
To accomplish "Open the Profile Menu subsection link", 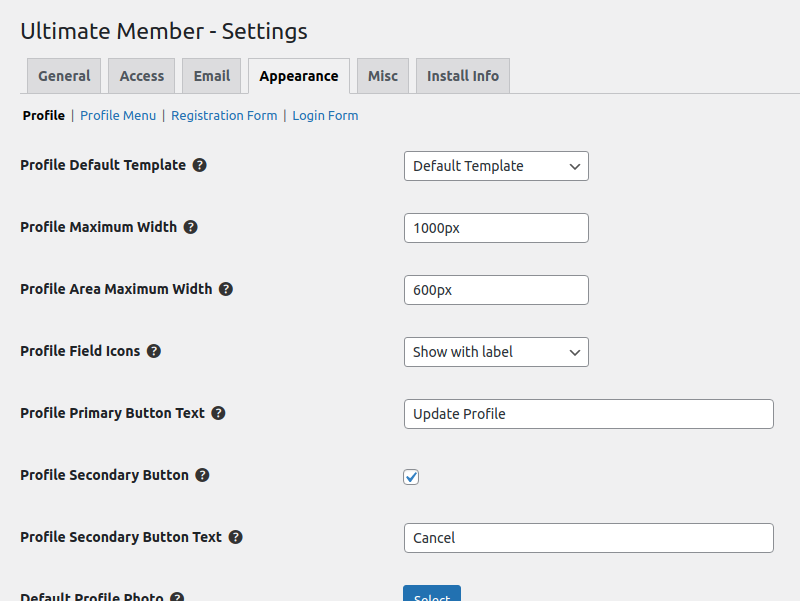I will click(118, 116).
